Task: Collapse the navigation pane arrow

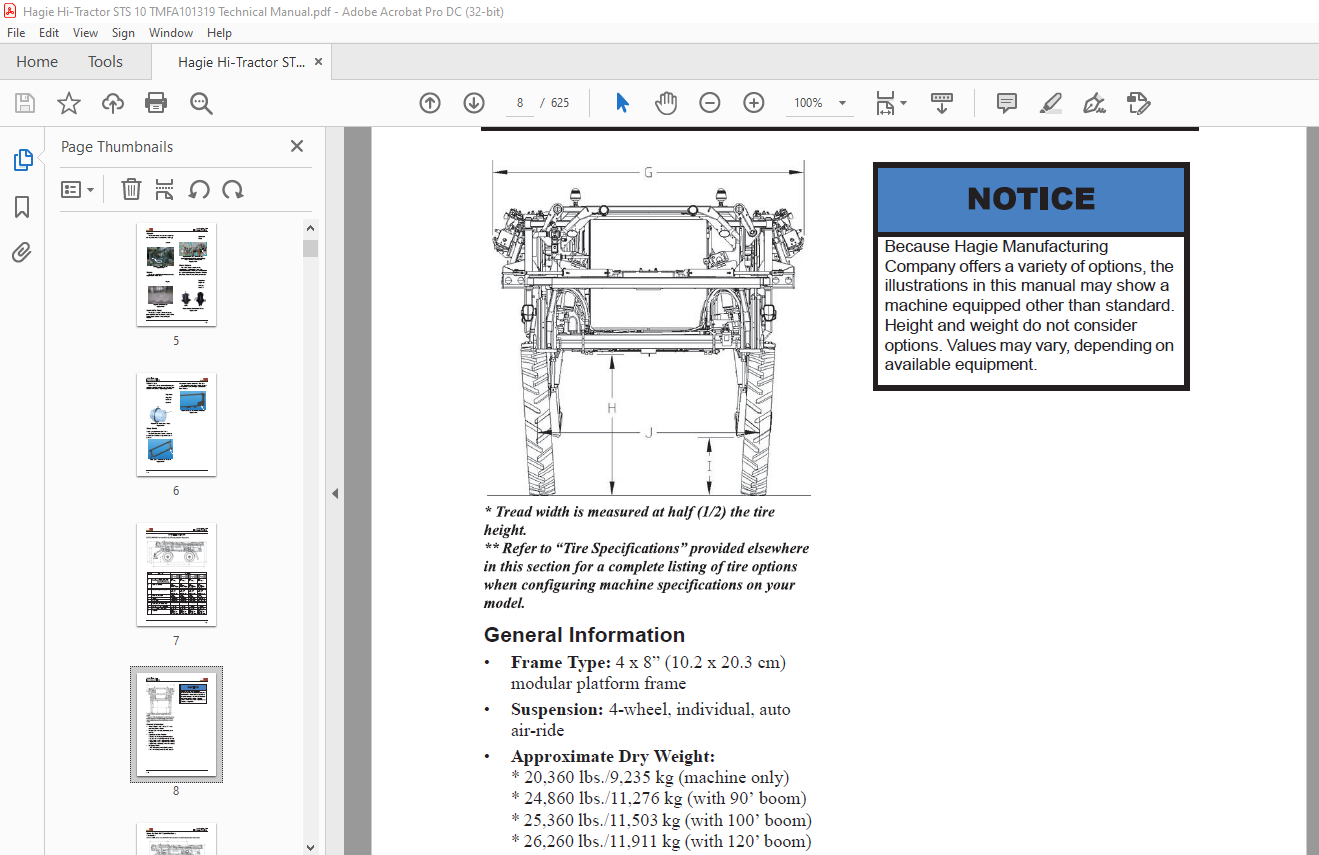Action: click(335, 493)
